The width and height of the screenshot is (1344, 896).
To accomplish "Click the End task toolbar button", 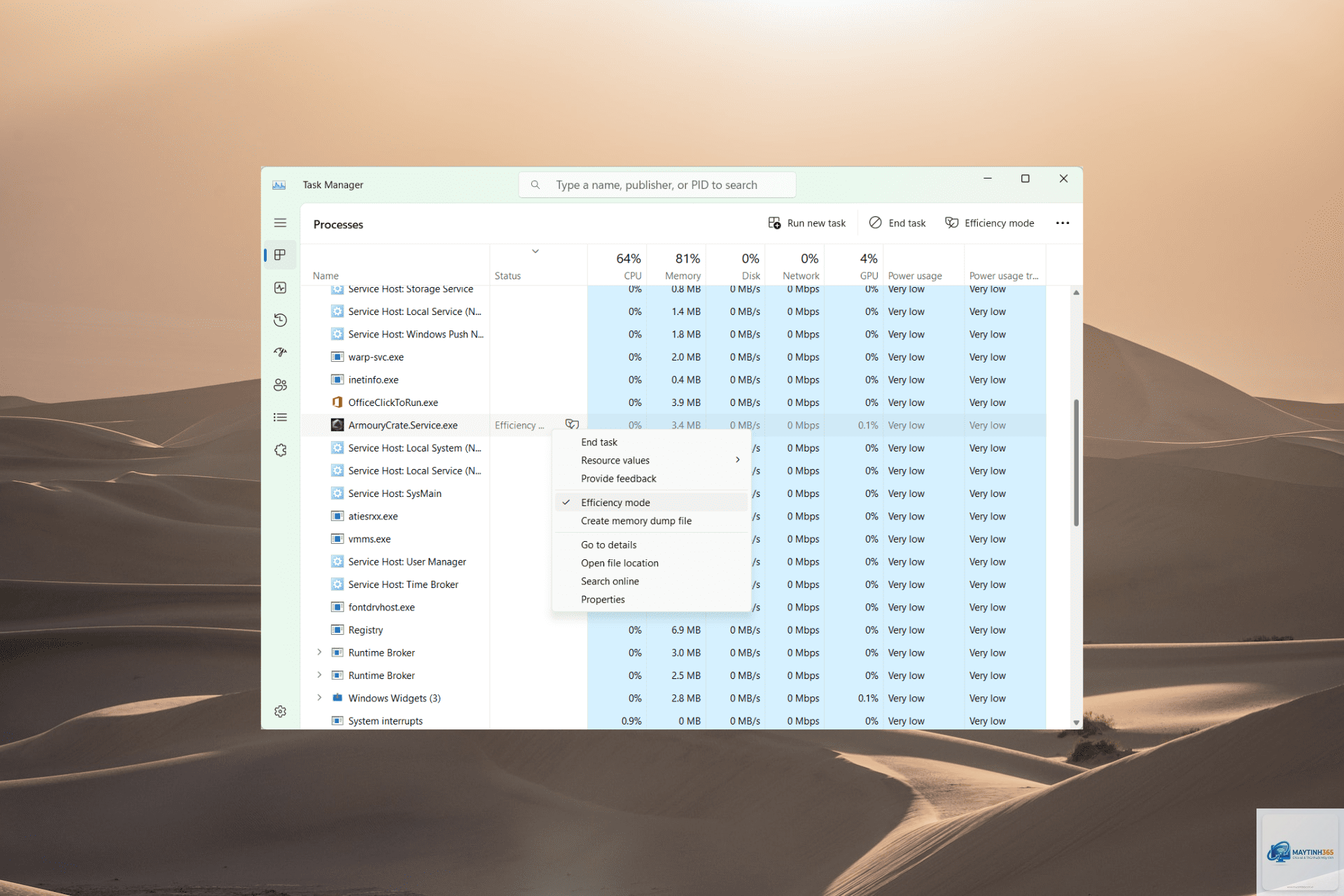I will [897, 223].
